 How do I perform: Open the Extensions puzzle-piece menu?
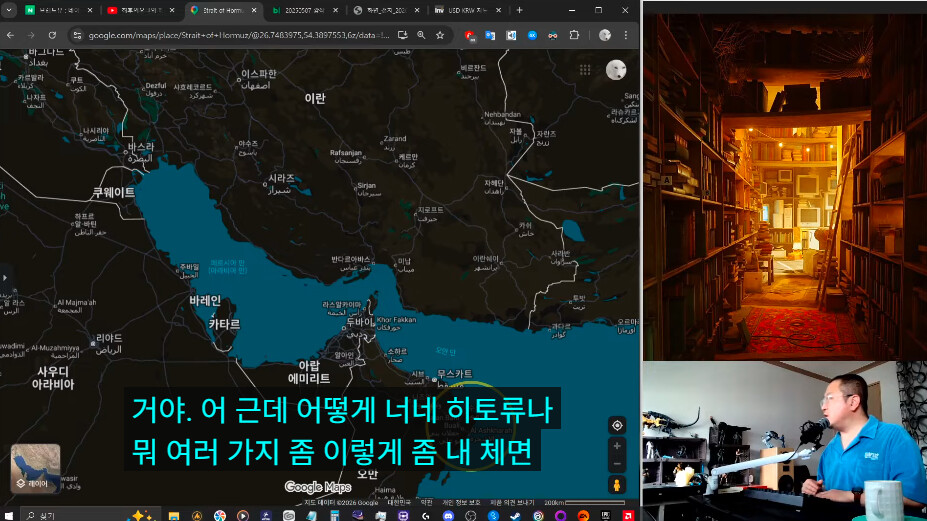[x=574, y=35]
